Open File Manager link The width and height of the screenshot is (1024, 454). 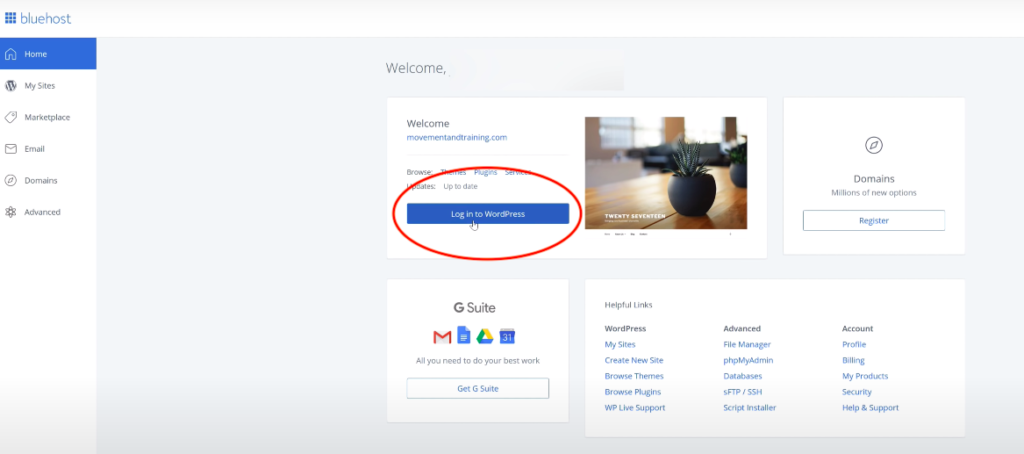[747, 344]
